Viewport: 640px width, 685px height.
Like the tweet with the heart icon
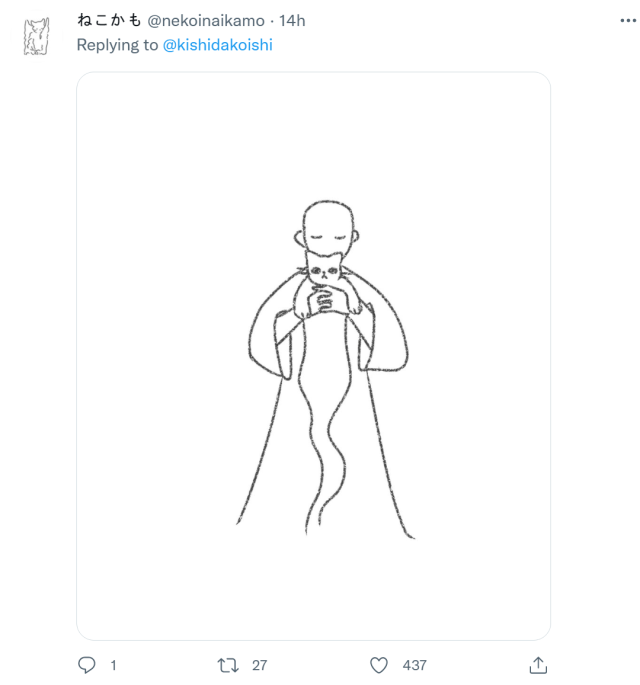379,665
